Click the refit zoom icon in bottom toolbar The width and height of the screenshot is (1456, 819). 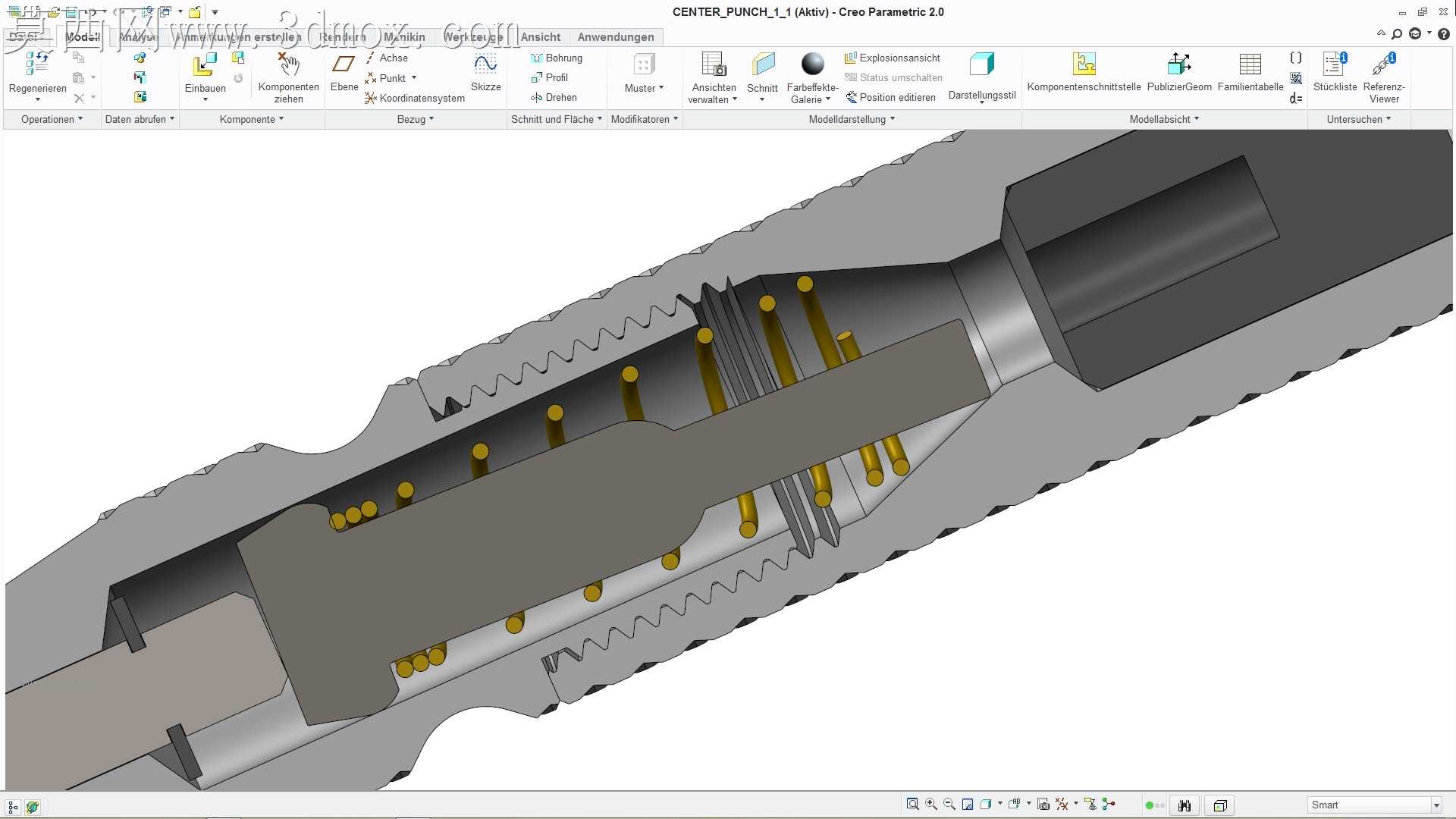pos(913,804)
